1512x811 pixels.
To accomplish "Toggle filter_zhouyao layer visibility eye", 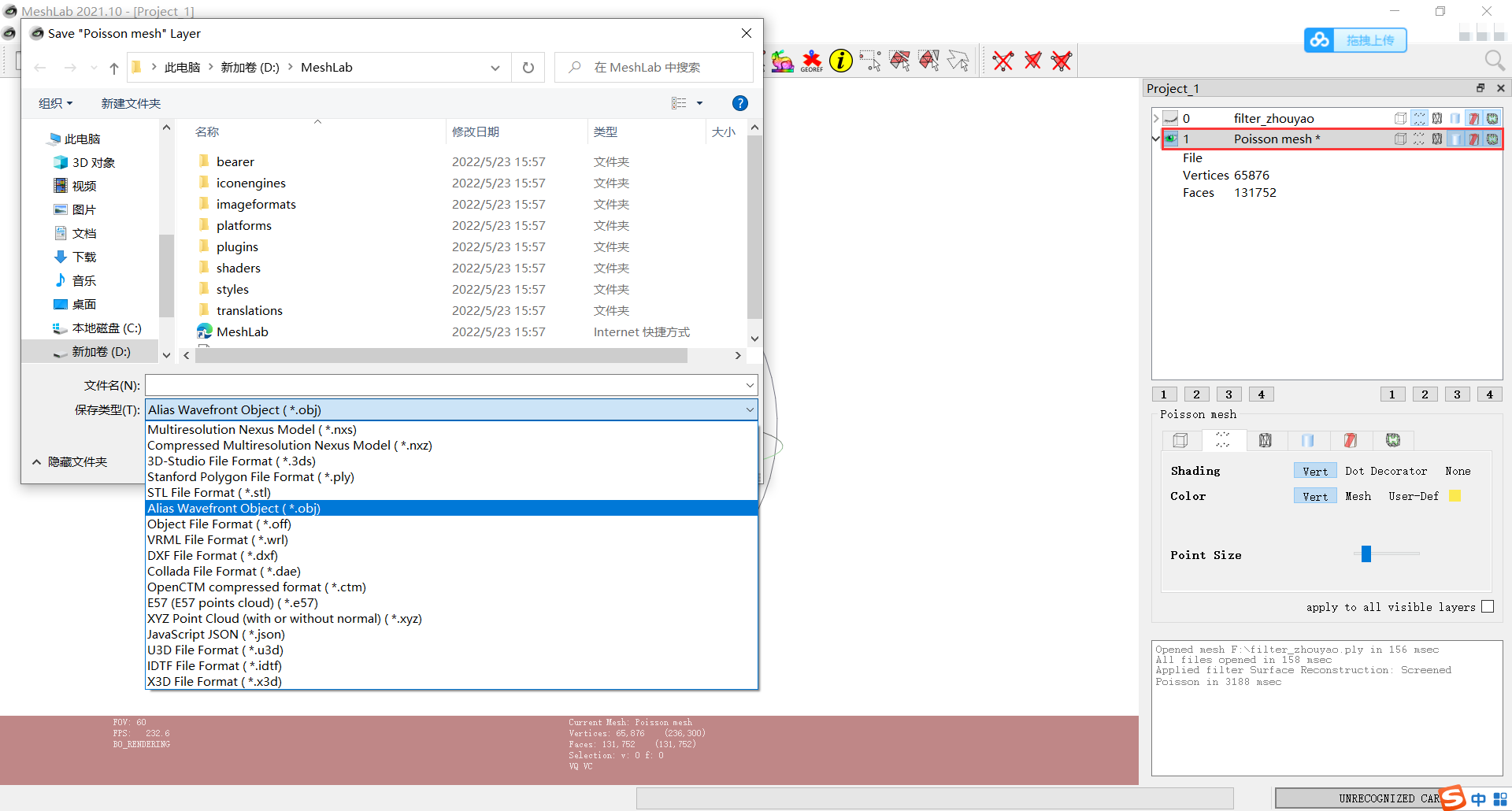I will (x=1171, y=119).
